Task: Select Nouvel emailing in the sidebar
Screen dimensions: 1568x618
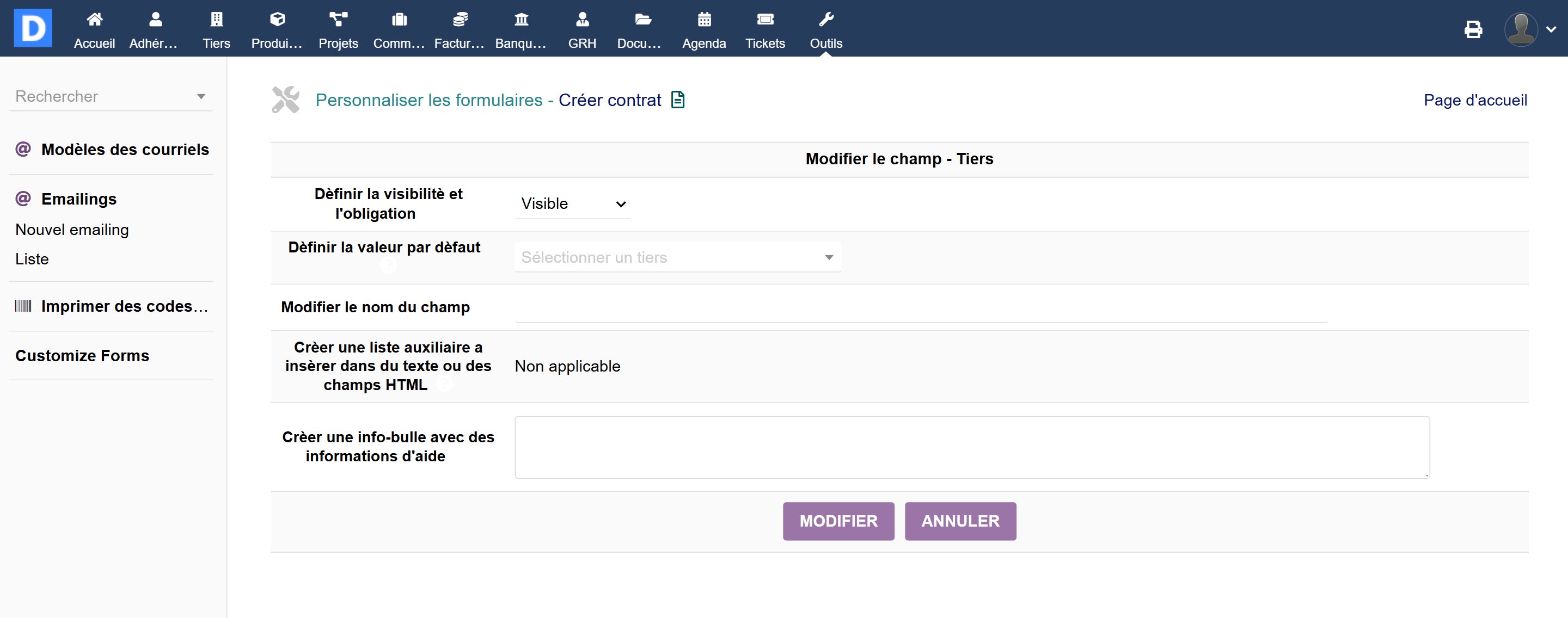Action: [x=72, y=230]
